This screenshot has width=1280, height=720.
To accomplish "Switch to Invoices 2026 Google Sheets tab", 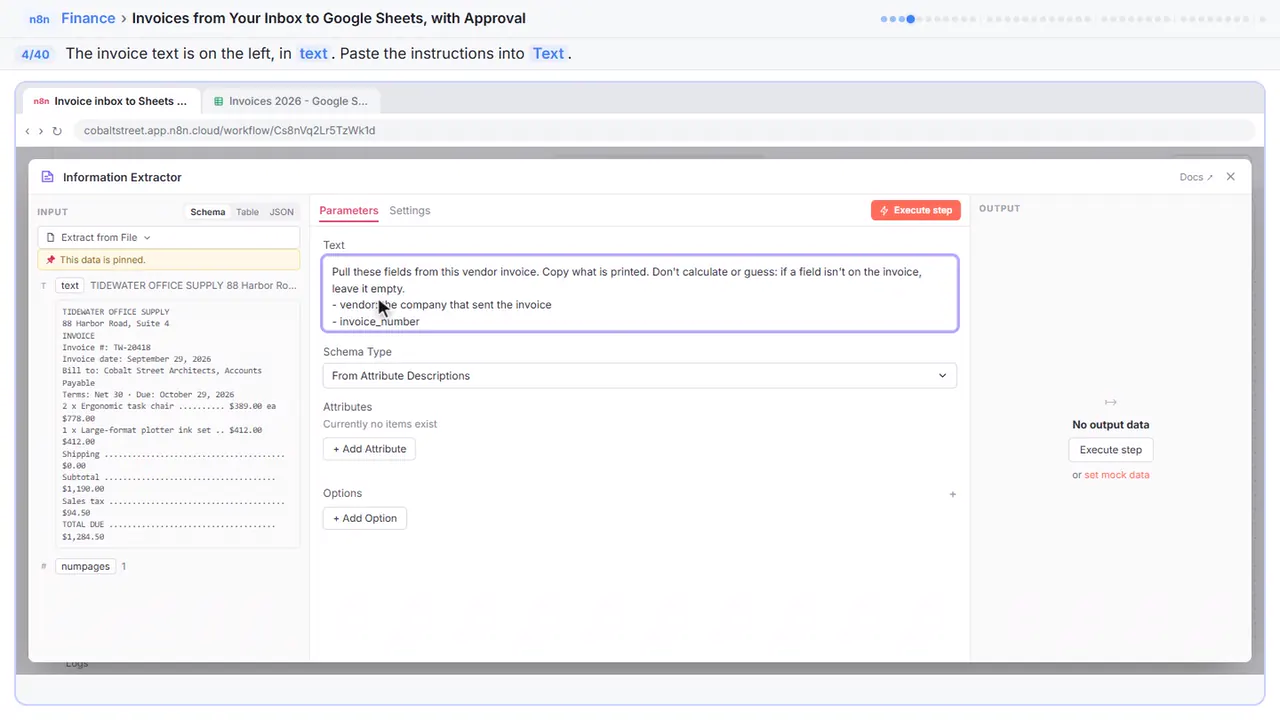I will 291,101.
